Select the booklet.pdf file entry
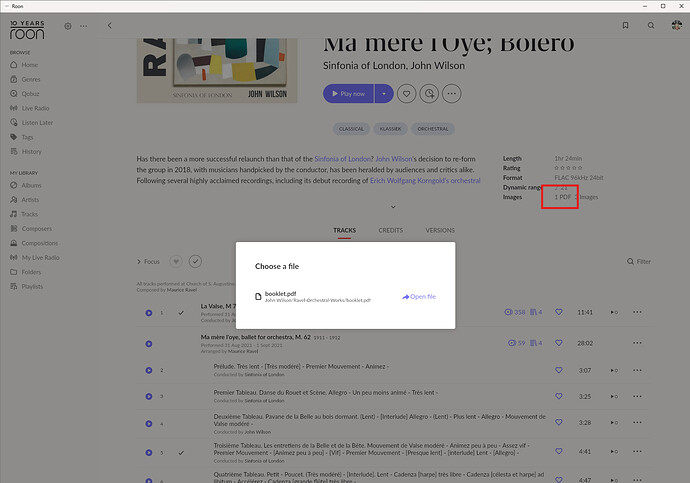The image size is (690, 483). (x=313, y=296)
